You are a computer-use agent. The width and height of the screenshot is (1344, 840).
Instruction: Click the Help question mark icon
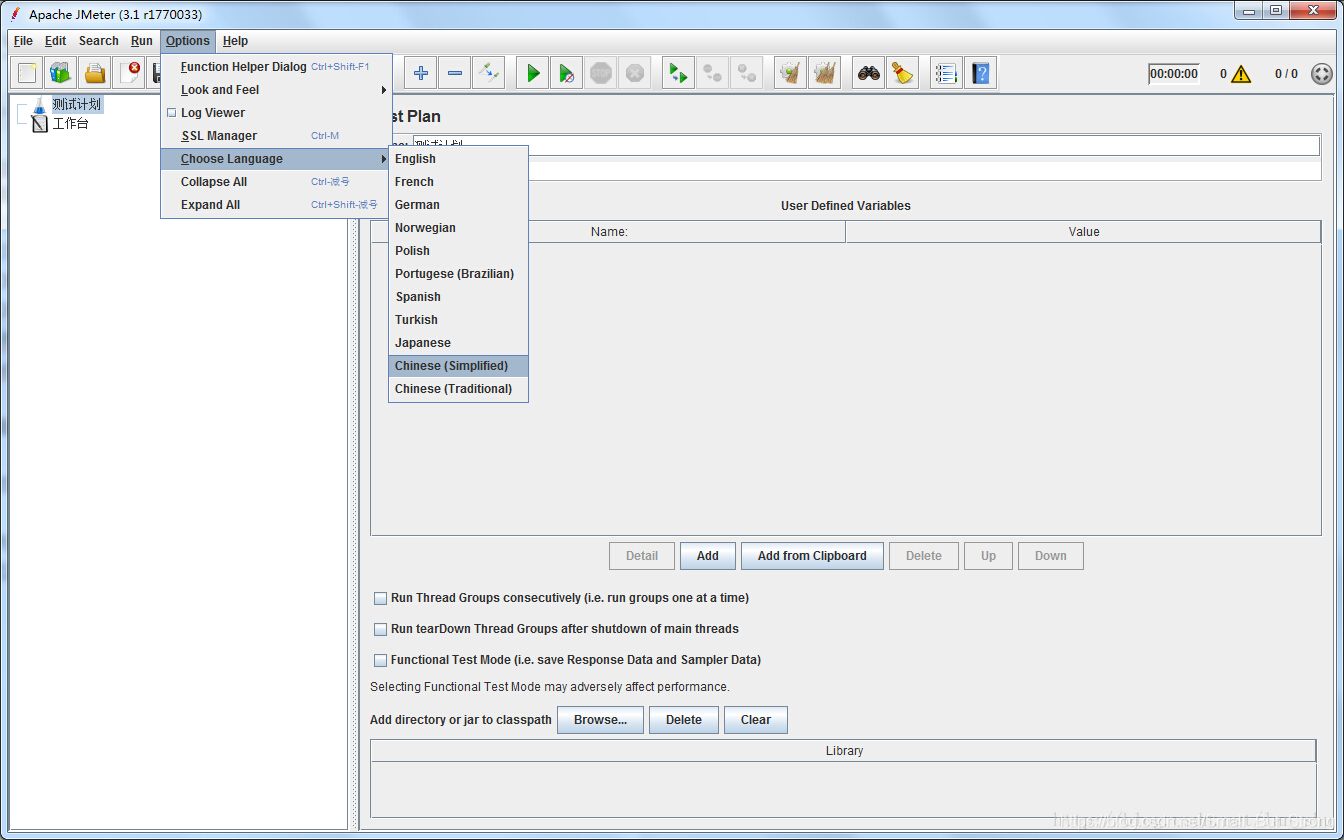pyautogui.click(x=981, y=73)
